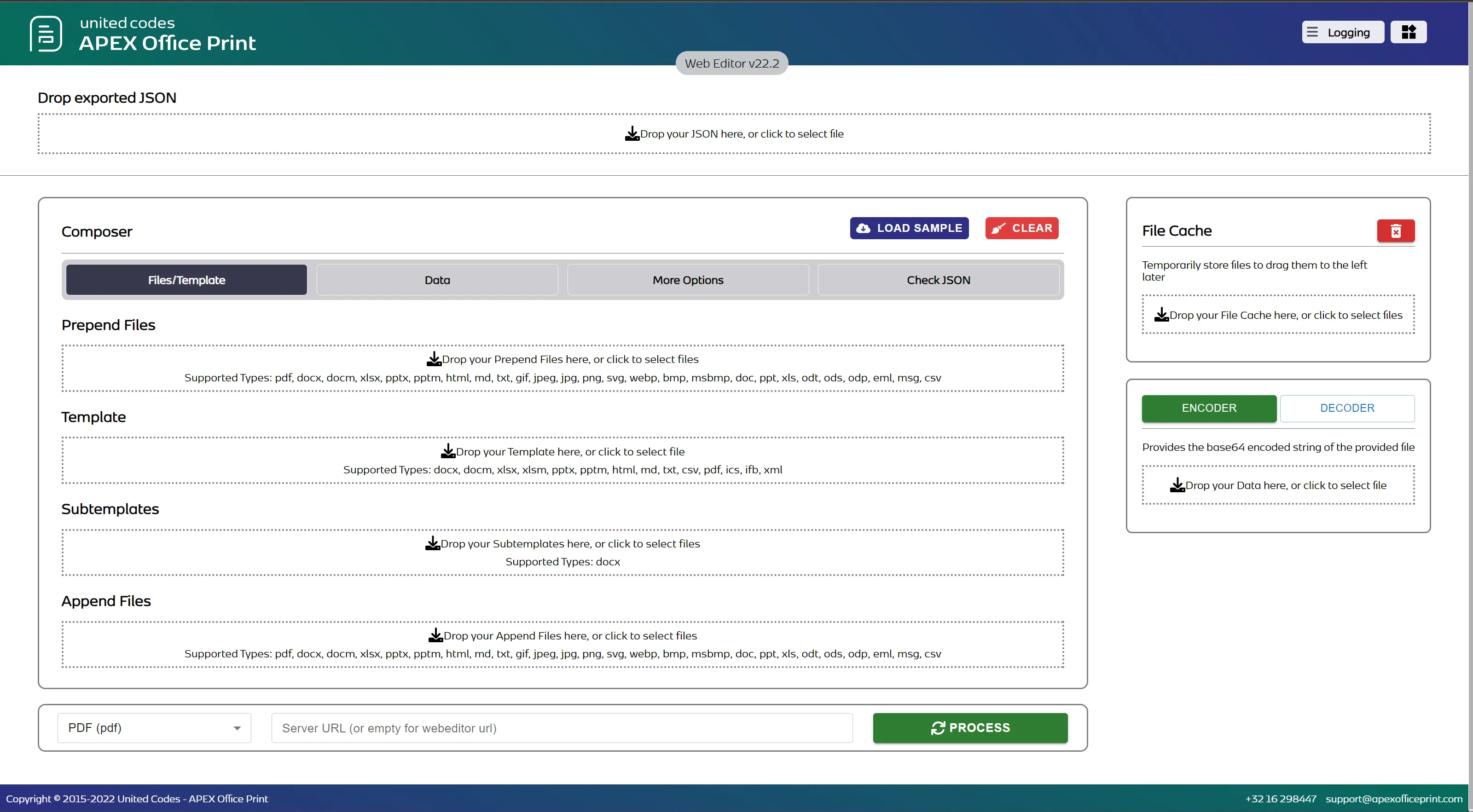Click the Template drop zone download icon
This screenshot has height=812, width=1473.
coord(448,451)
